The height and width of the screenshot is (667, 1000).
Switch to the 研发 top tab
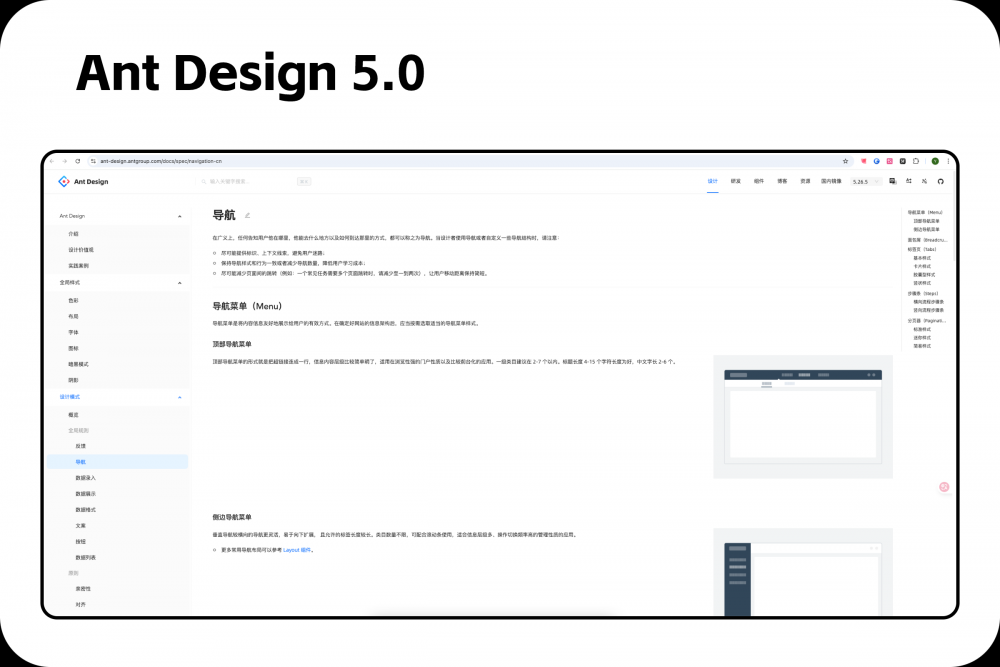(735, 182)
